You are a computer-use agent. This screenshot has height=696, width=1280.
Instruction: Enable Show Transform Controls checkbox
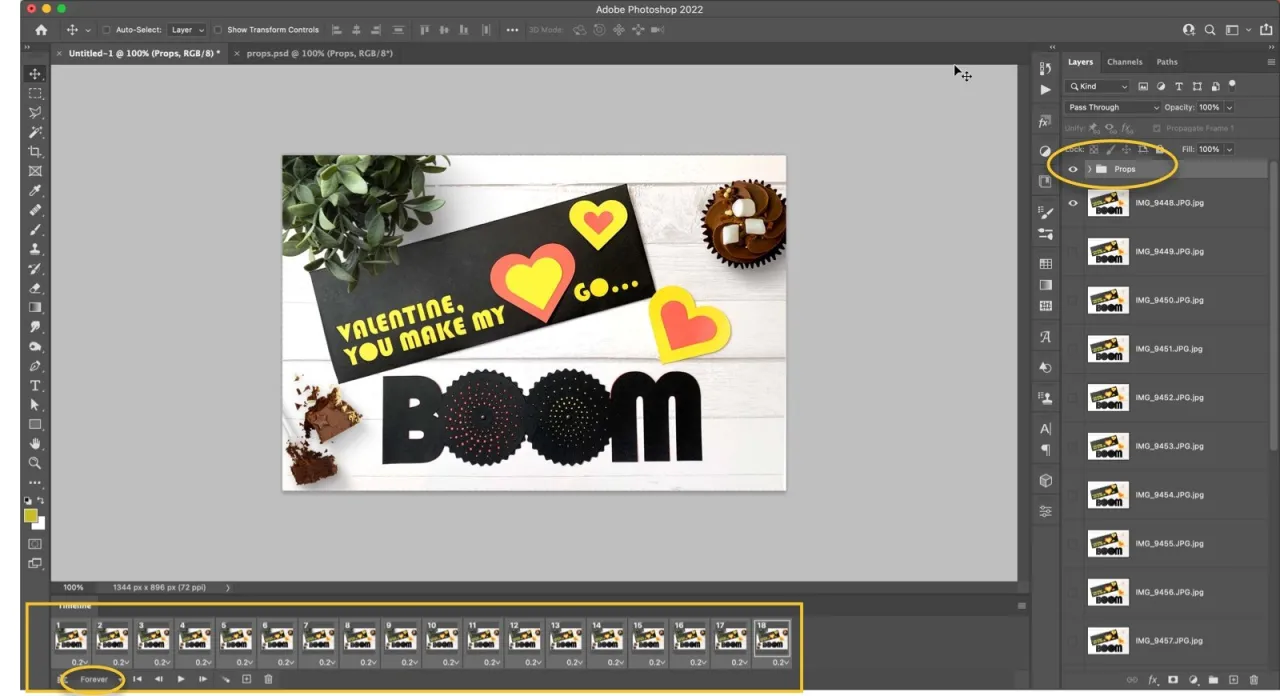[x=218, y=30]
